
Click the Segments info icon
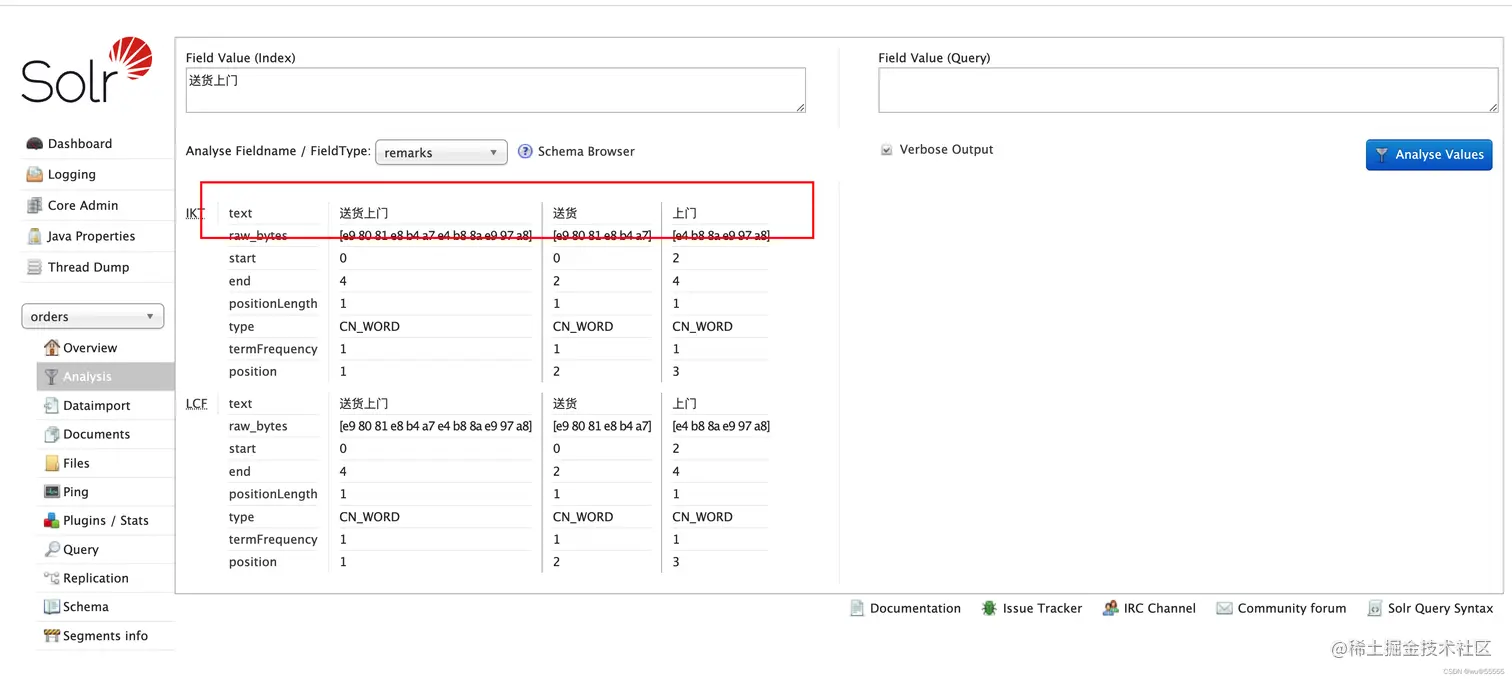[52, 636]
